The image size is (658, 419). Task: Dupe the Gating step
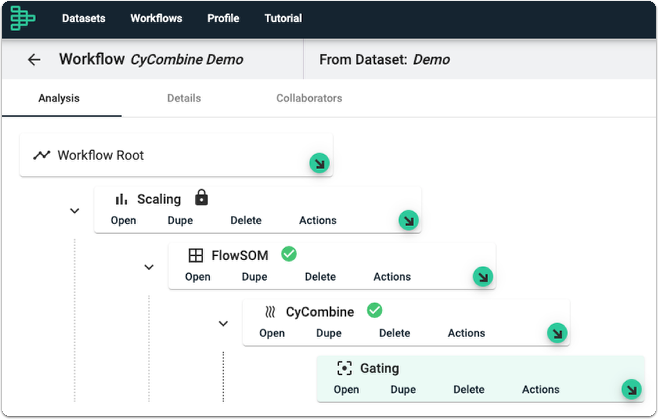click(403, 389)
